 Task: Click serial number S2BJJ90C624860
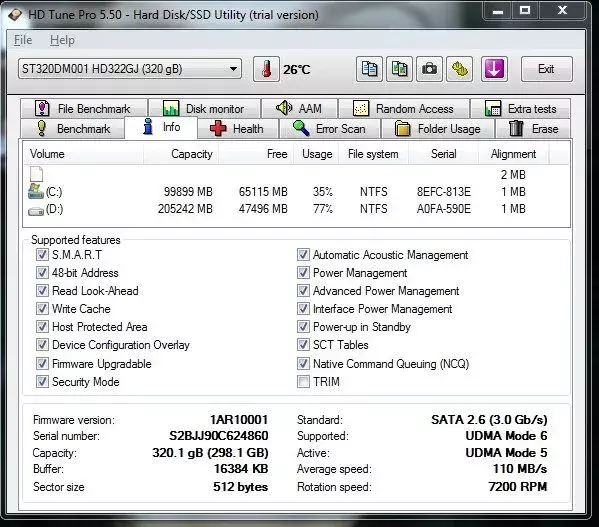(219, 436)
